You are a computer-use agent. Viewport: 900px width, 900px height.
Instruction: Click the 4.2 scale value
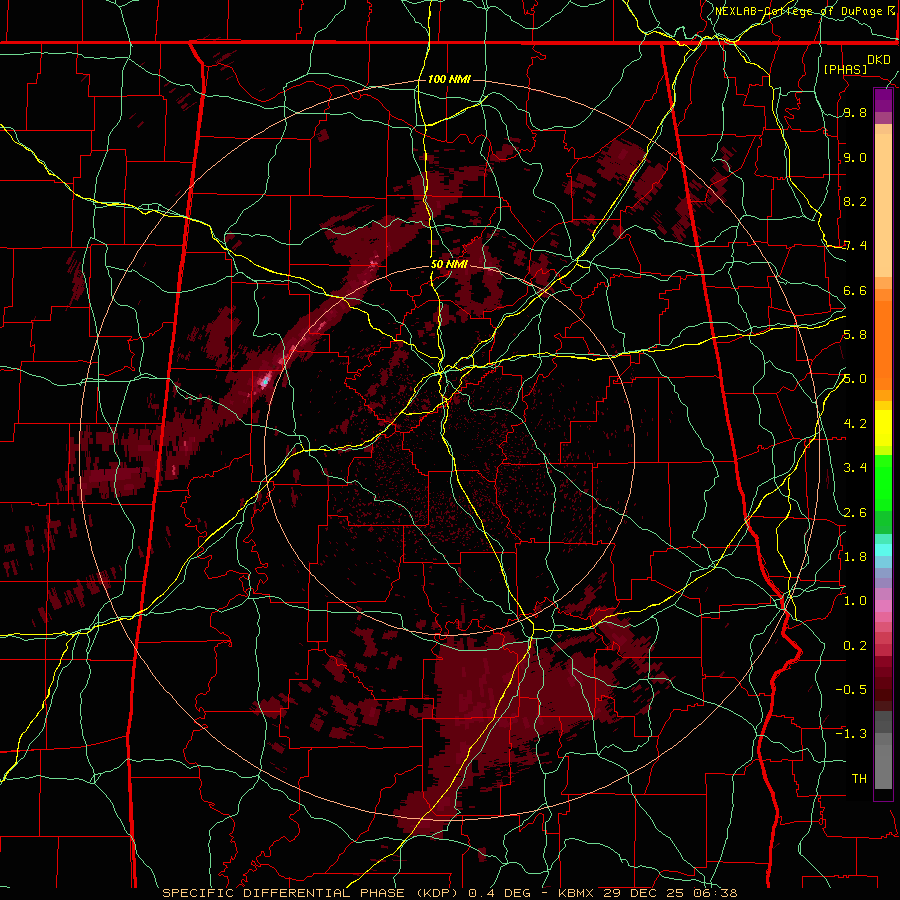855,424
